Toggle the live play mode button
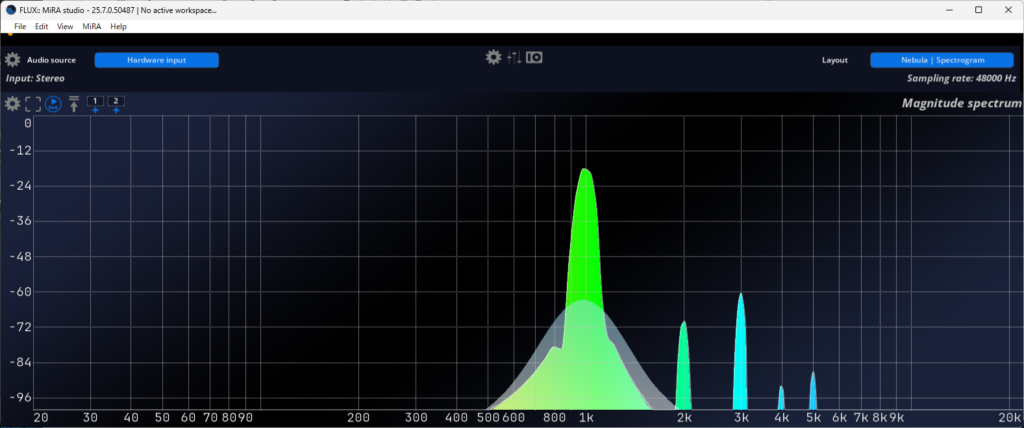 pyautogui.click(x=53, y=104)
